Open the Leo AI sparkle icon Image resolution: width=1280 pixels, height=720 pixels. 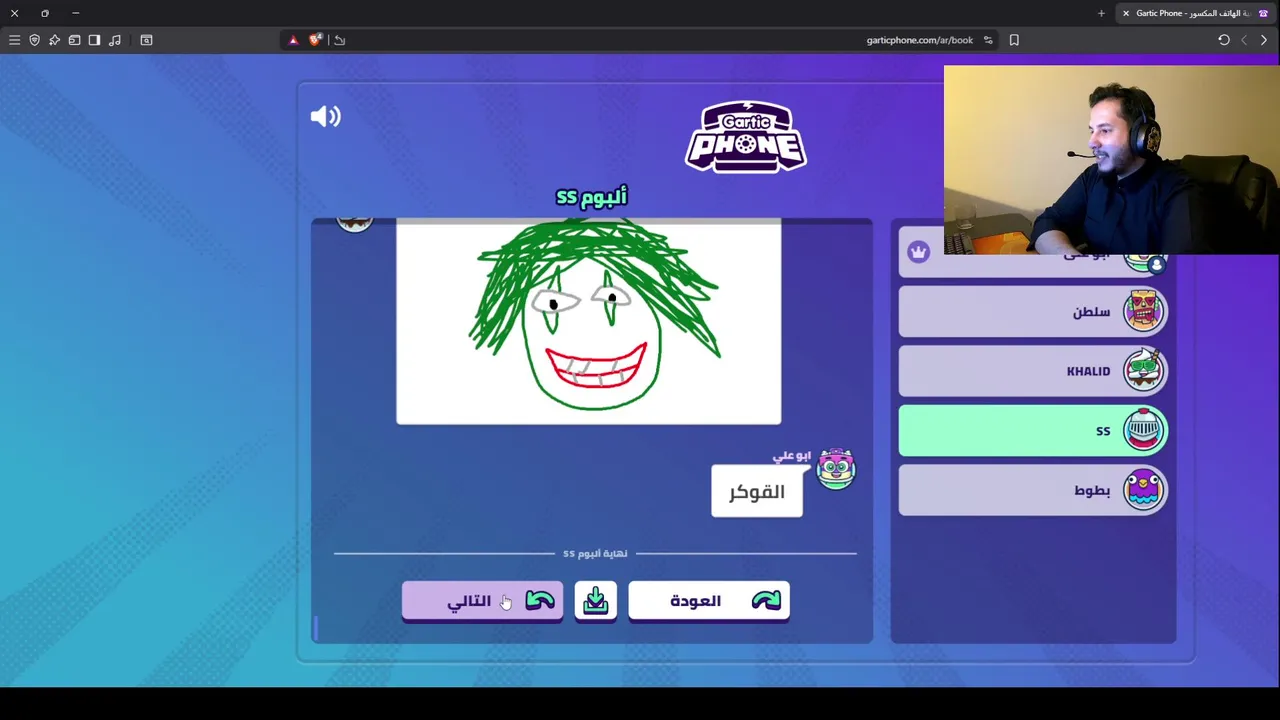pos(54,40)
